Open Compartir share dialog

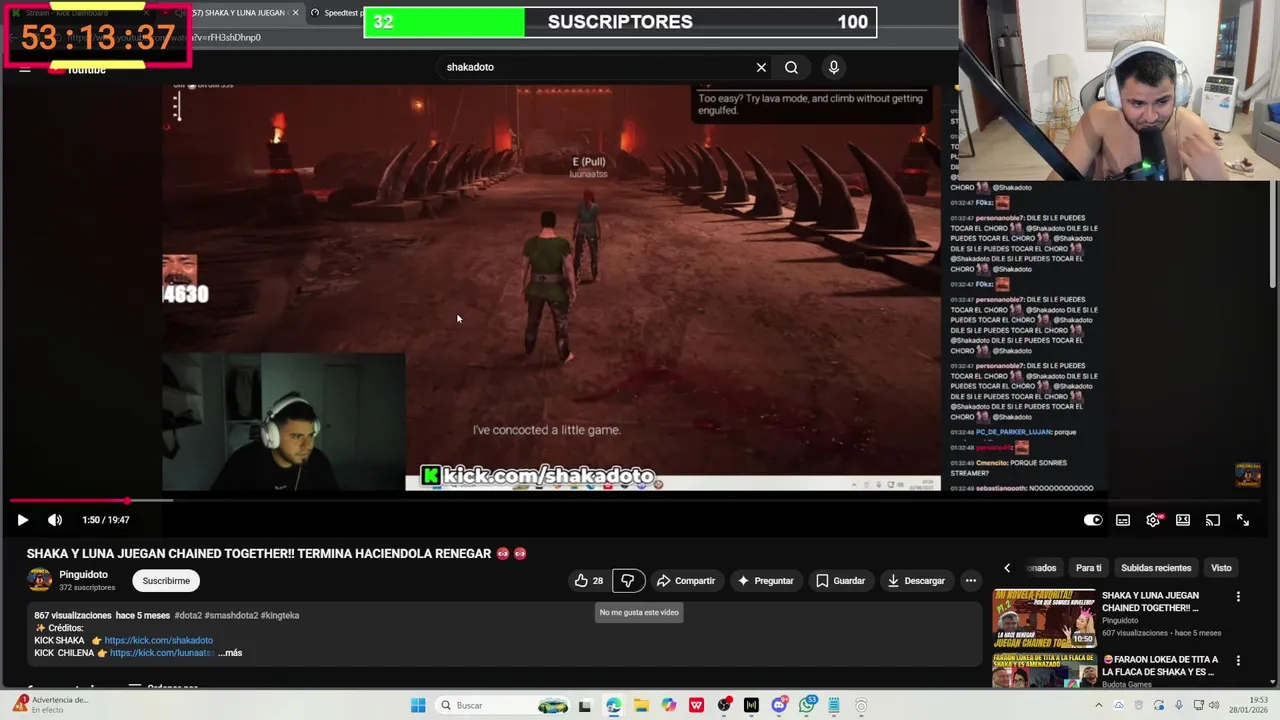tap(686, 580)
